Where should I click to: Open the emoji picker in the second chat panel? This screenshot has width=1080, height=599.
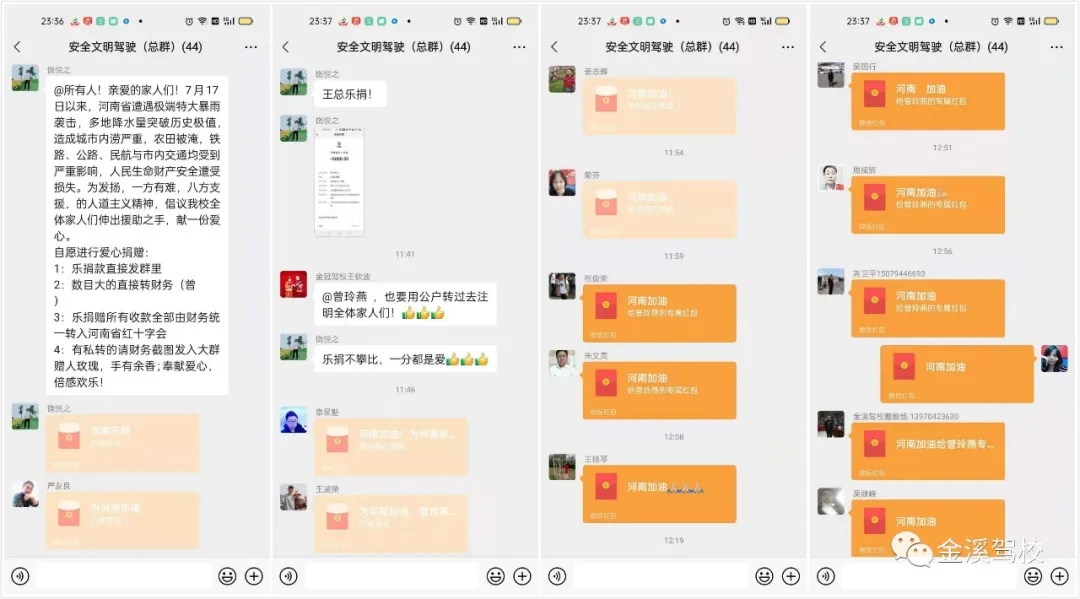(496, 576)
